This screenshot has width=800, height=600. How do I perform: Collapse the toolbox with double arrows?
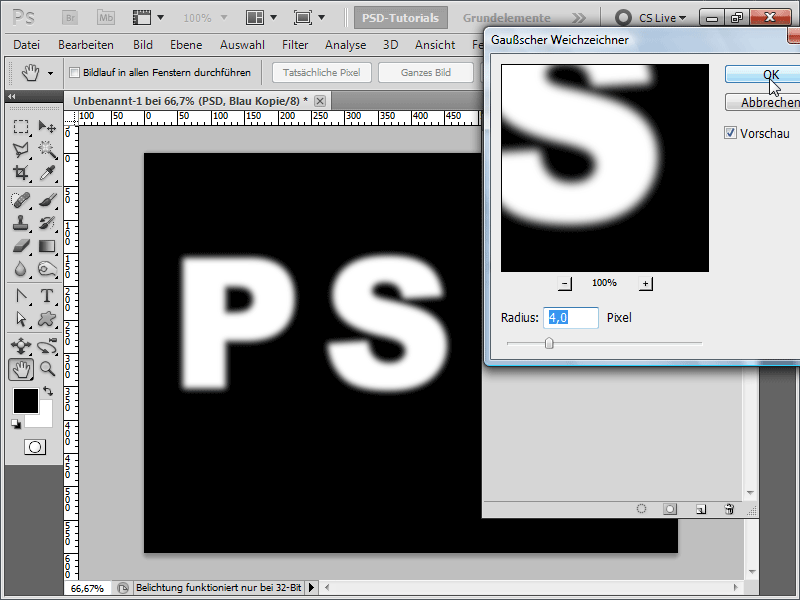11,96
